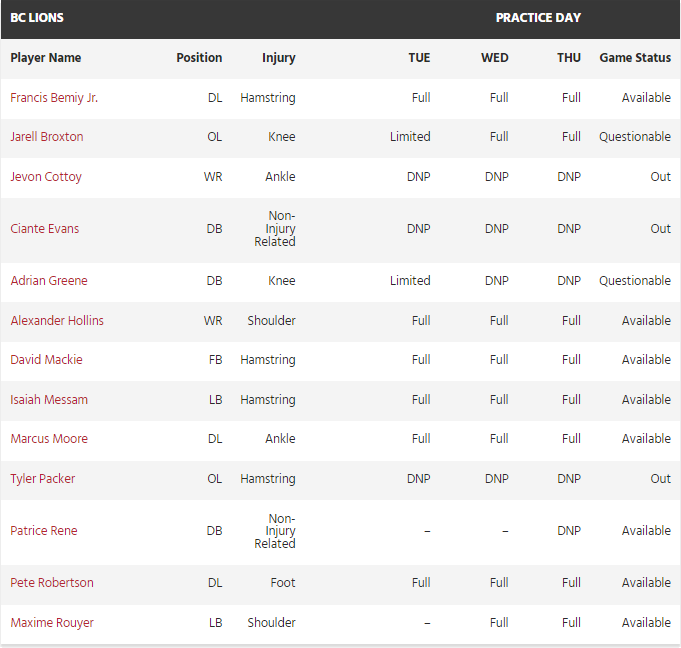Screen dimensions: 681x648
Task: Select Patrice Rene's Thursday DNP cell
Action: point(569,531)
